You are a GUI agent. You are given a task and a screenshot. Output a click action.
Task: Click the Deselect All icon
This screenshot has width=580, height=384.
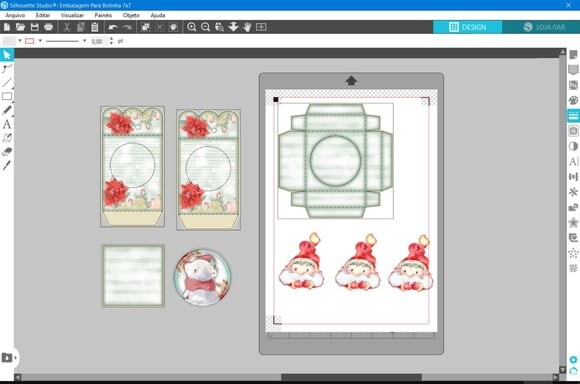click(x=159, y=27)
